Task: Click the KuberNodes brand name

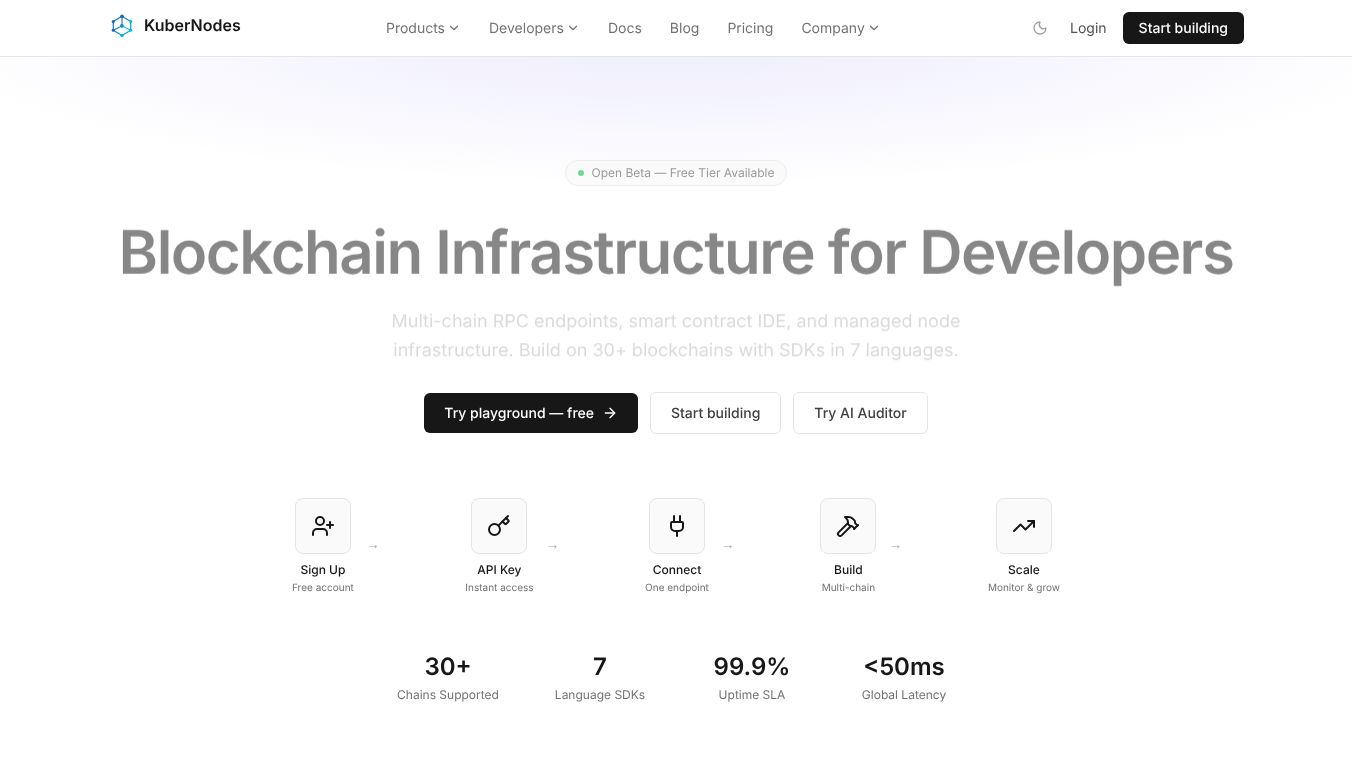Action: (x=192, y=26)
